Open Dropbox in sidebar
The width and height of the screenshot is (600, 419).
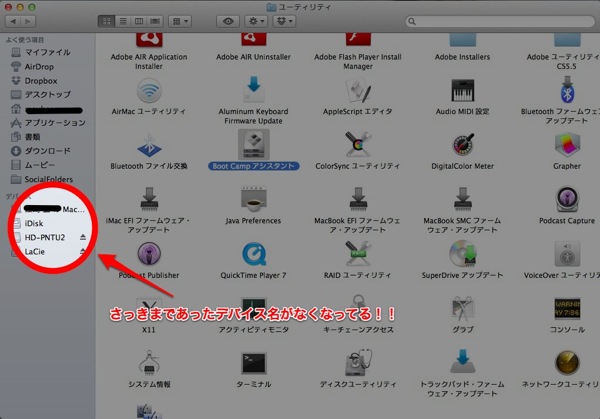(48, 81)
